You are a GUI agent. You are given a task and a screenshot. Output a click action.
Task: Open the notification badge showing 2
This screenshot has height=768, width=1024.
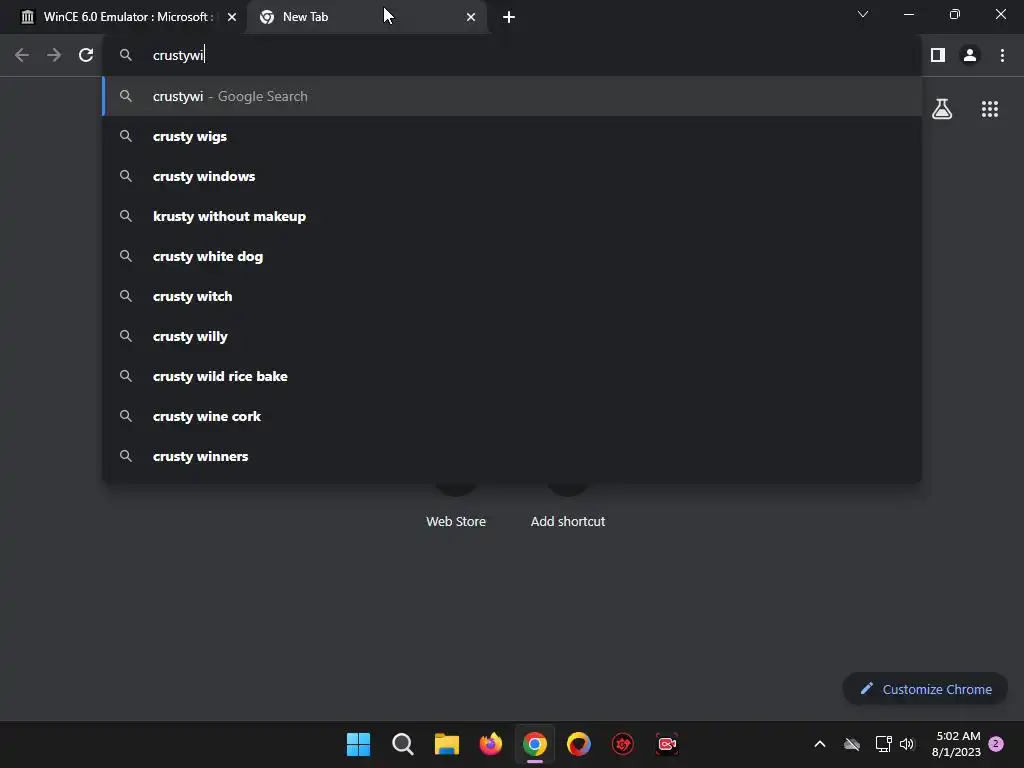coord(996,744)
